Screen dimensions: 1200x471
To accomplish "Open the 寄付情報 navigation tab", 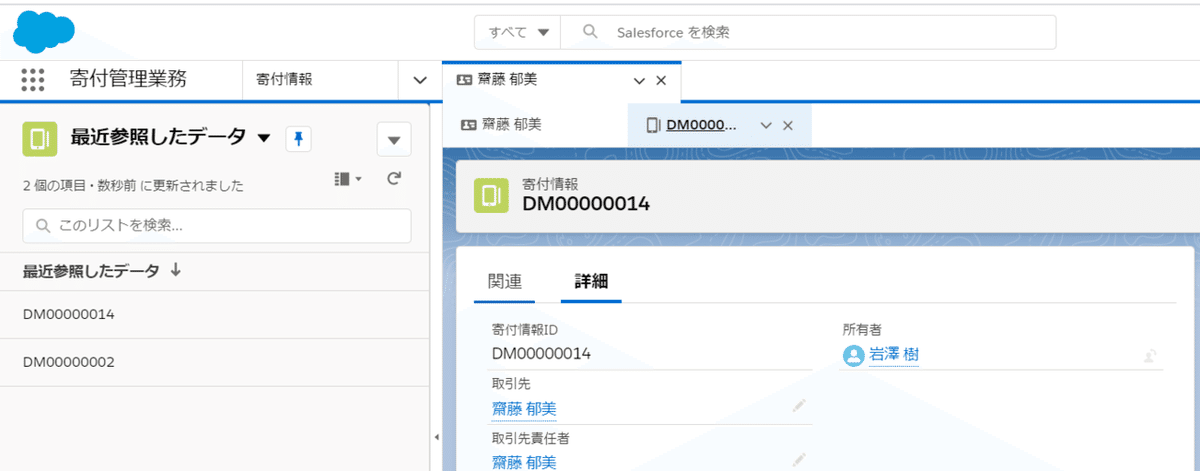I will (284, 79).
